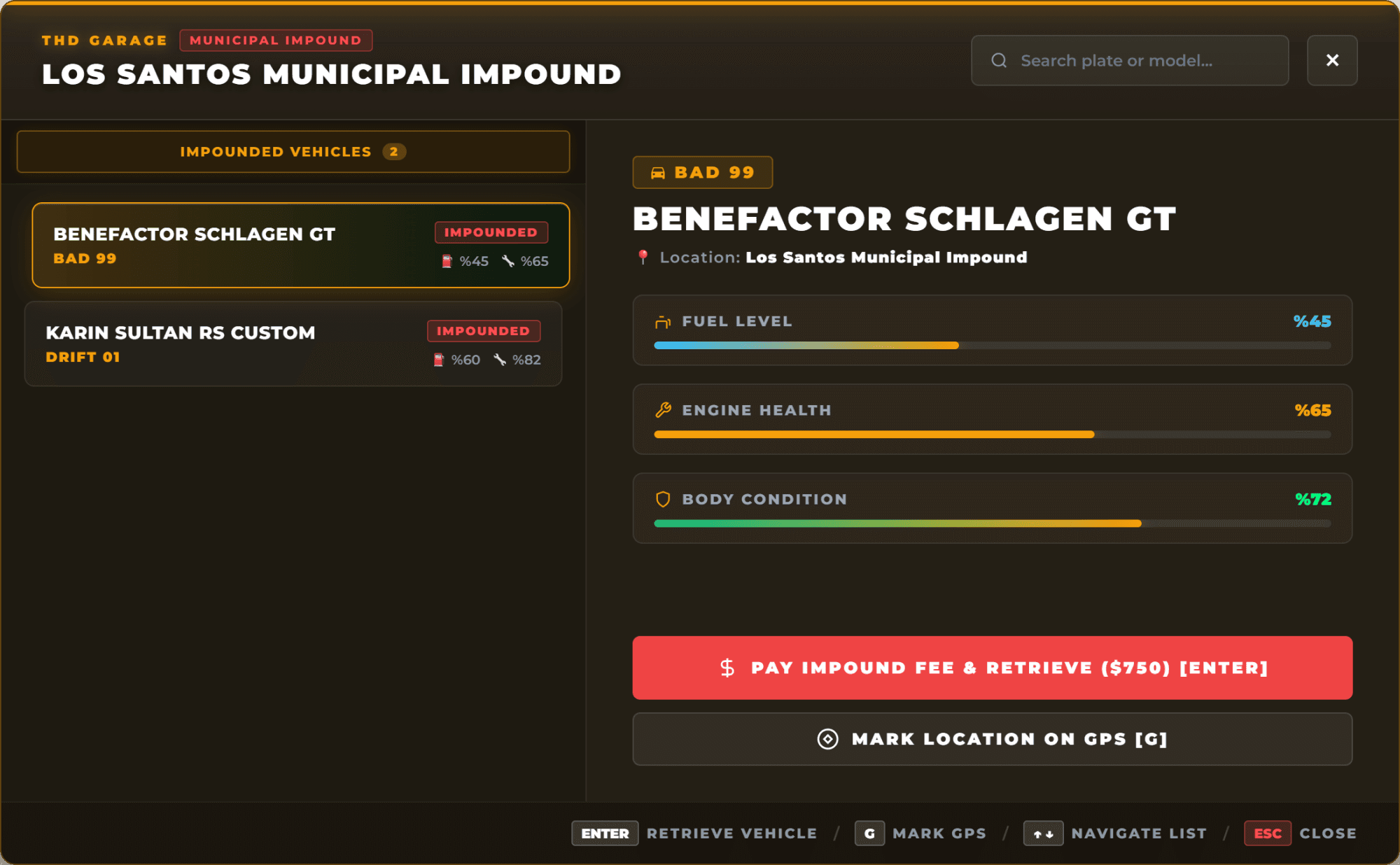Click the DRIFT 01 plate text
Viewport: 1400px width, 865px height.
point(83,357)
